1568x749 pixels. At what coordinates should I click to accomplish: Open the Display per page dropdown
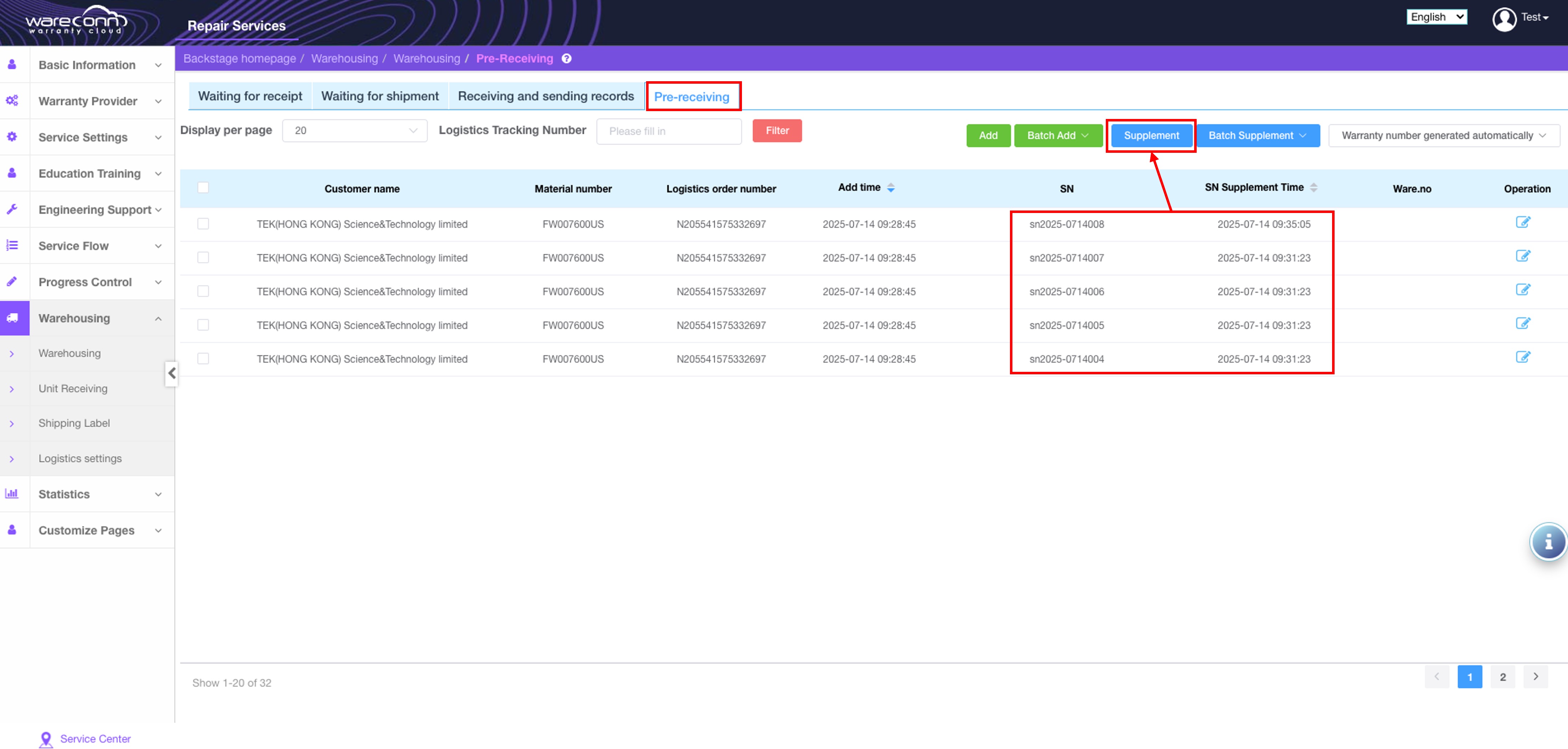click(354, 131)
